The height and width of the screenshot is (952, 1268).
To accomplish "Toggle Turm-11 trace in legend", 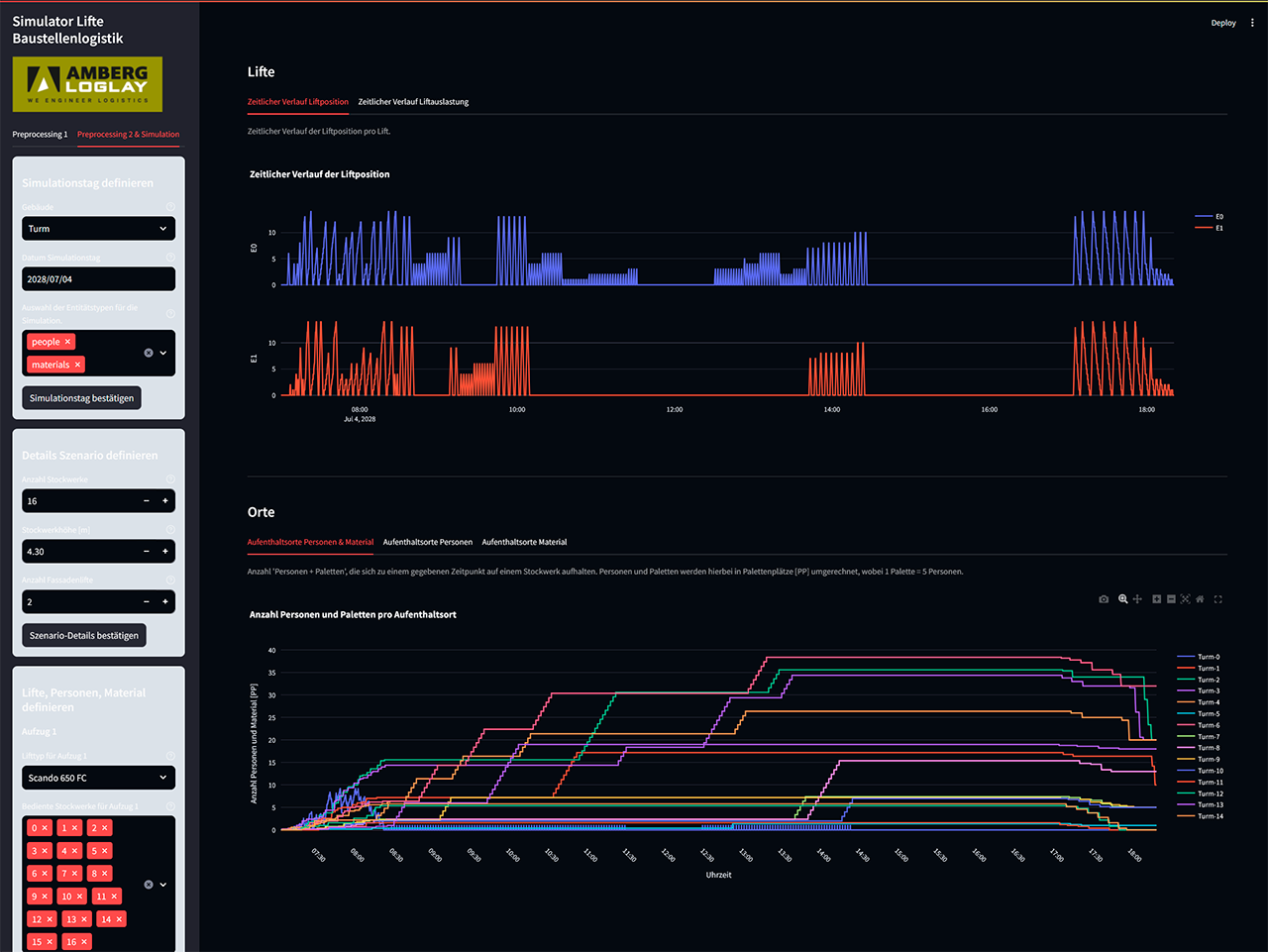I will click(x=1200, y=782).
